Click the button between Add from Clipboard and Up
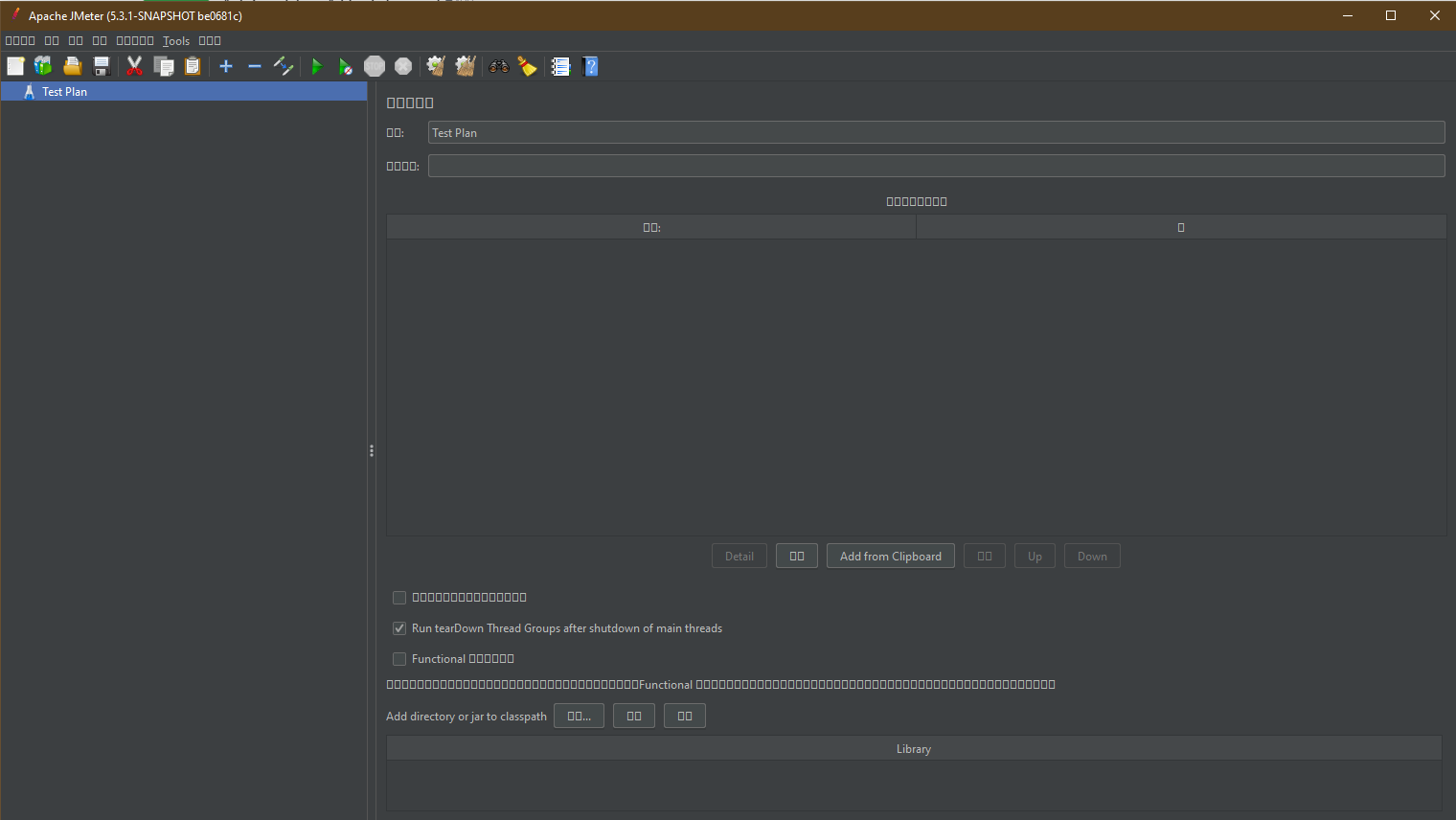 point(985,557)
